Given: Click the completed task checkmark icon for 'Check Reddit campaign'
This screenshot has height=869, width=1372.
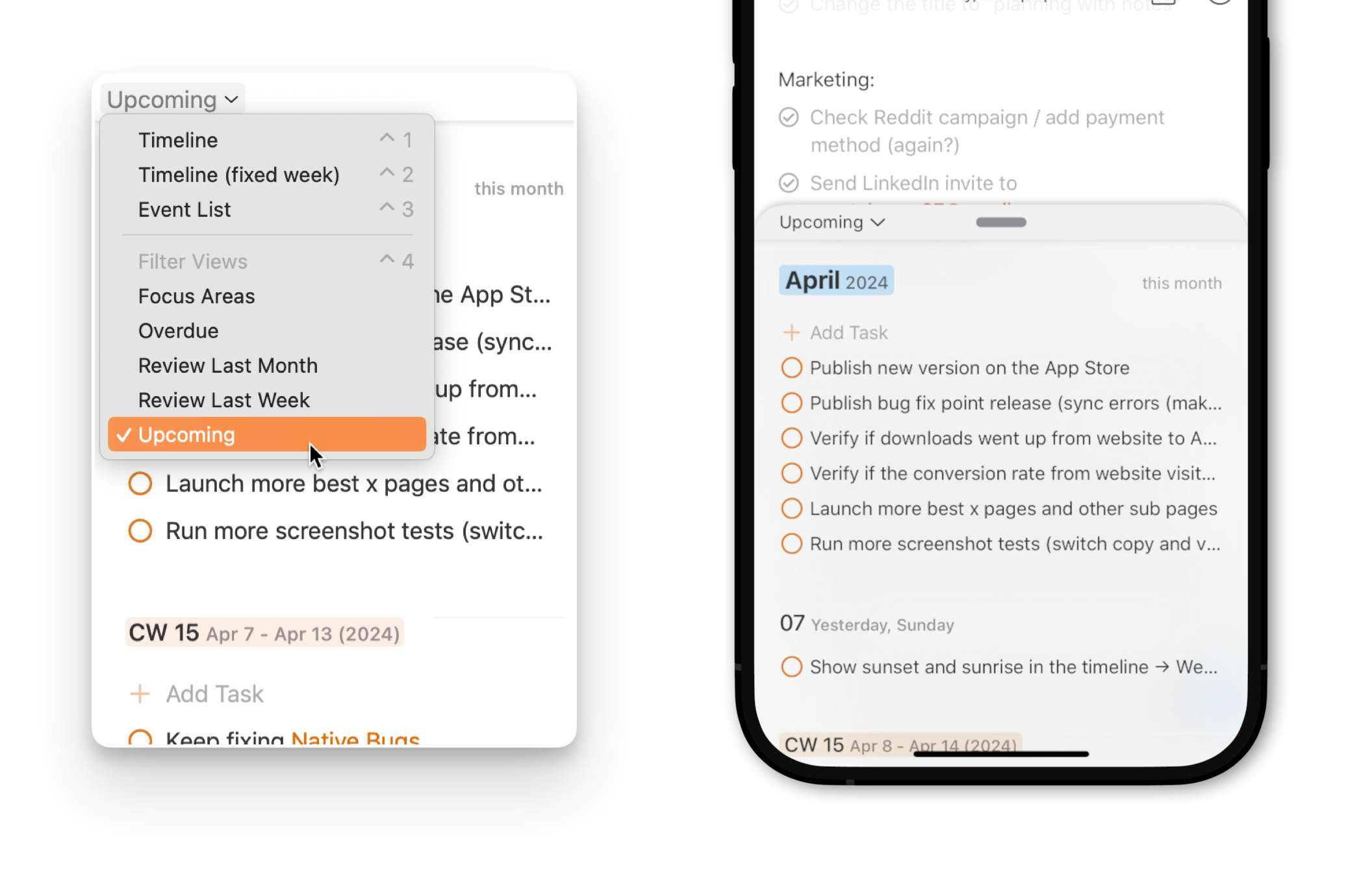Looking at the screenshot, I should tap(789, 117).
